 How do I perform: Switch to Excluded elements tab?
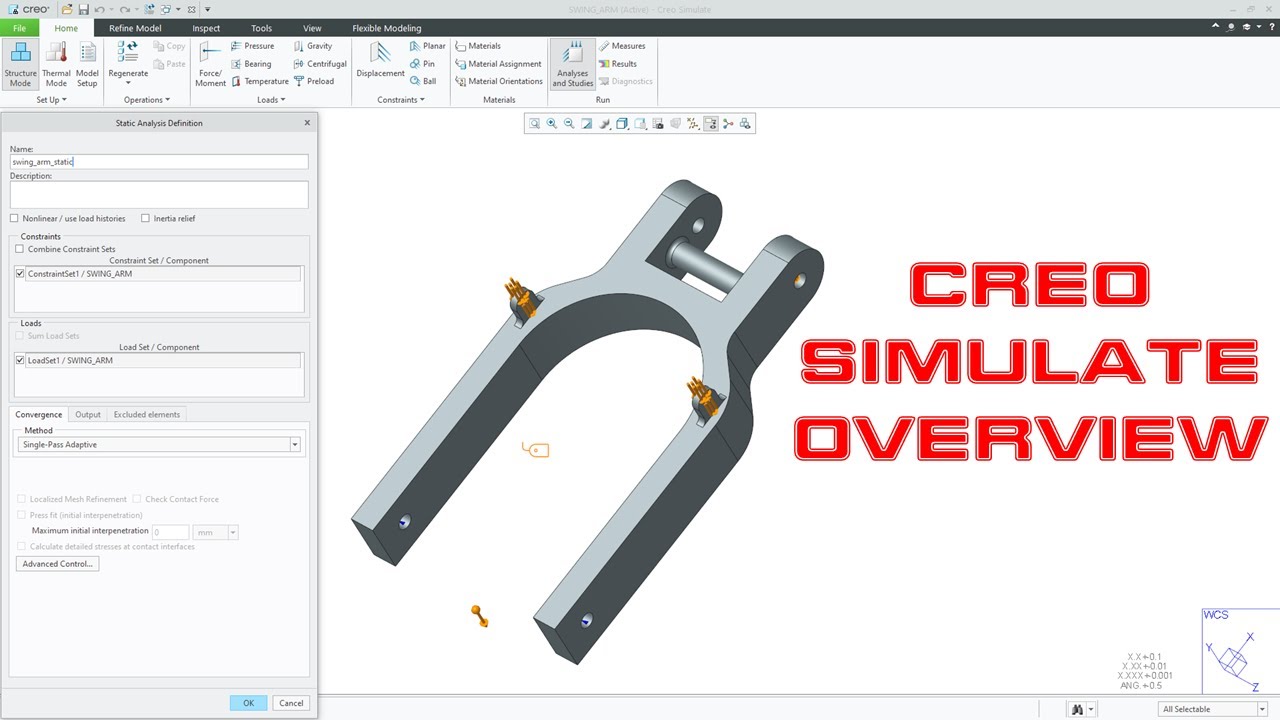147,414
